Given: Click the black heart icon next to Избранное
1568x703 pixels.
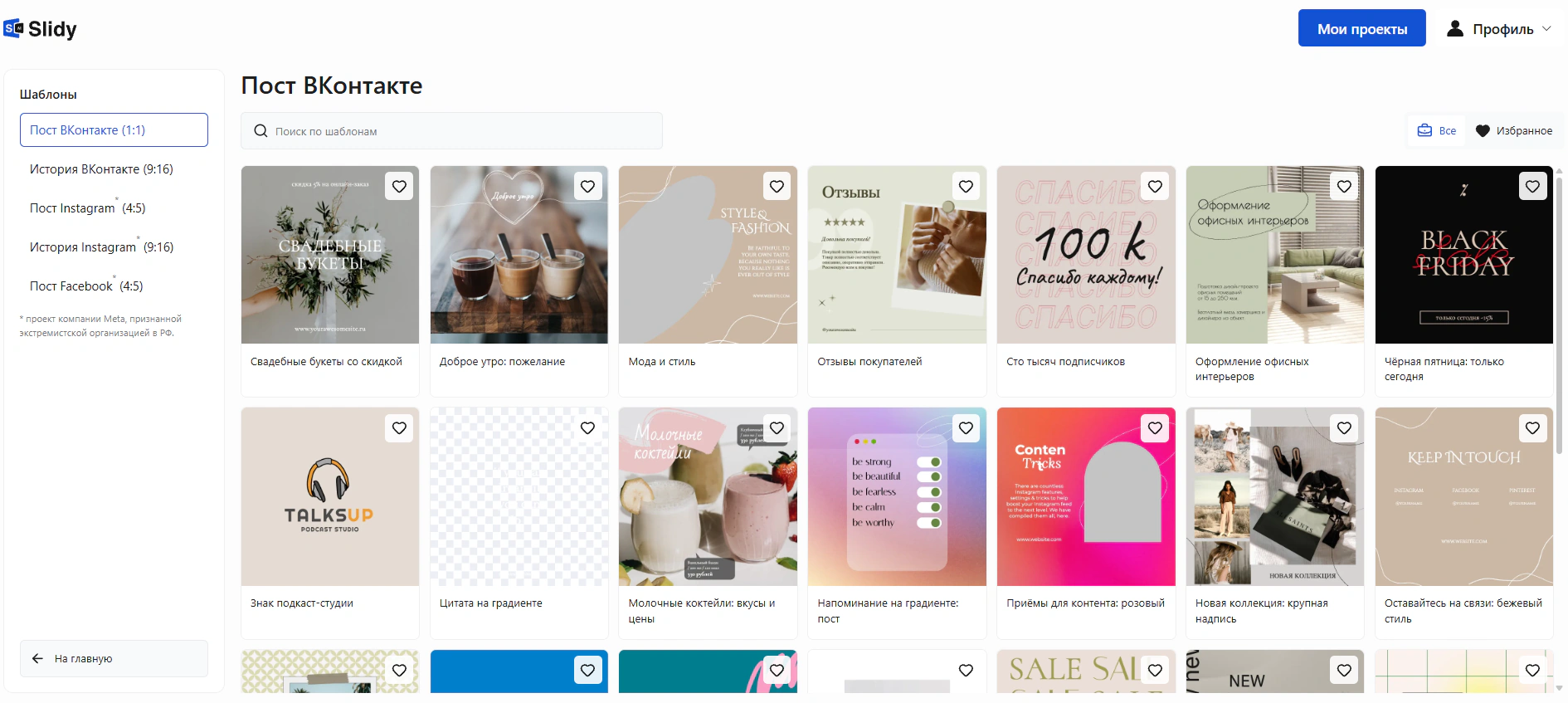Looking at the screenshot, I should [1483, 131].
